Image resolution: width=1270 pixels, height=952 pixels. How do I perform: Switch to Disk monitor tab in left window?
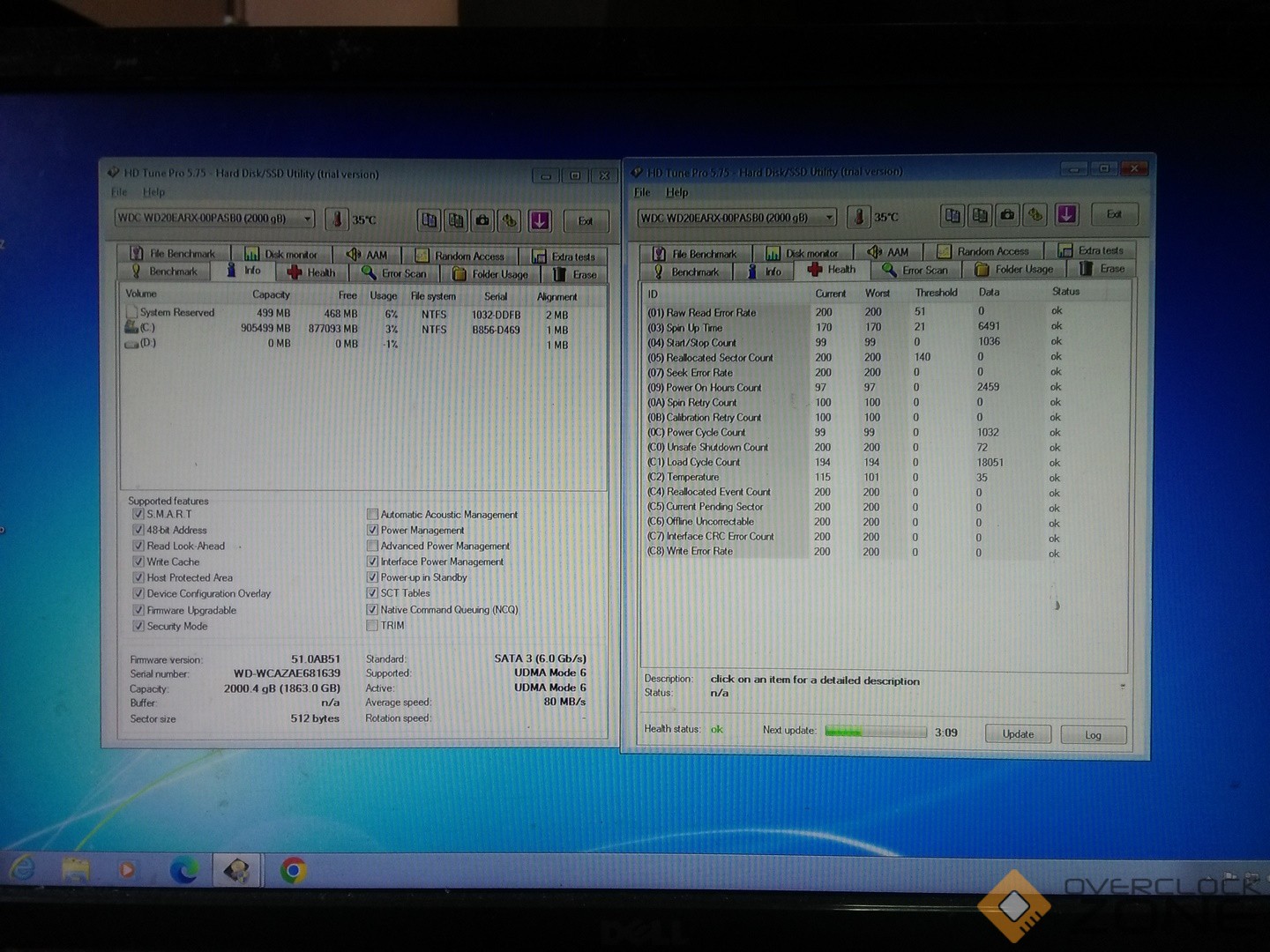[280, 255]
